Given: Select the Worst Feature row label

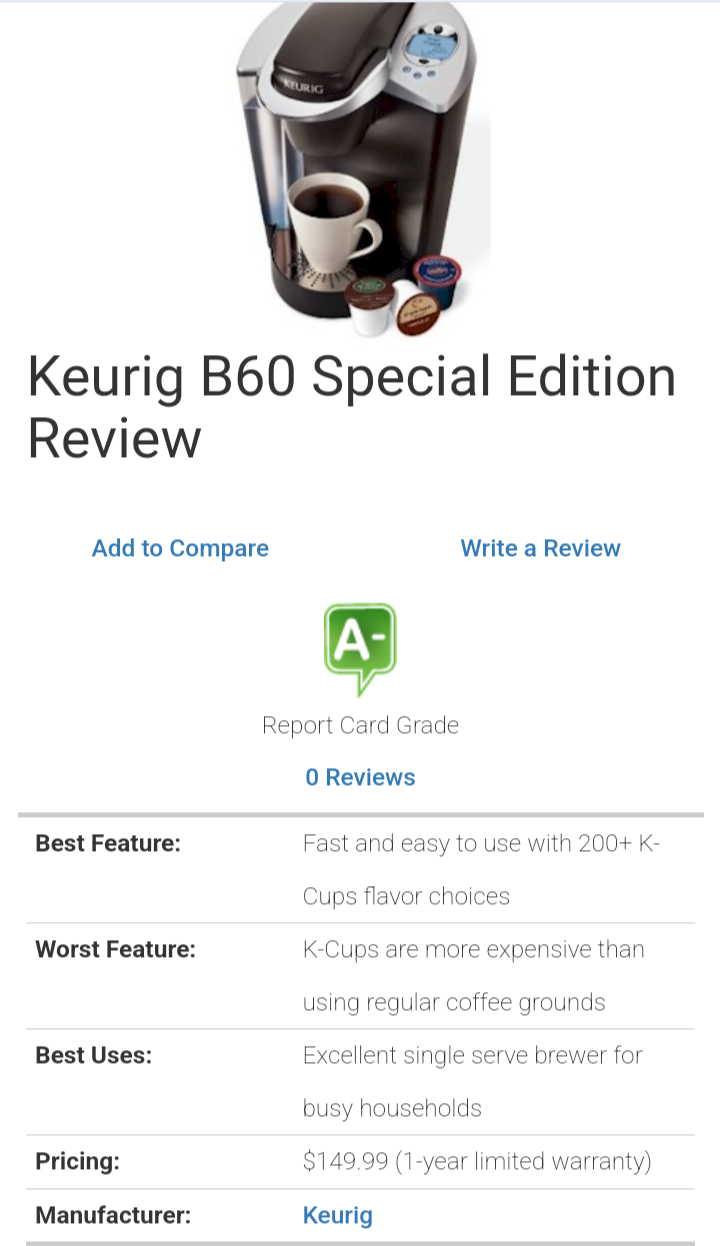Looking at the screenshot, I should (x=116, y=949).
